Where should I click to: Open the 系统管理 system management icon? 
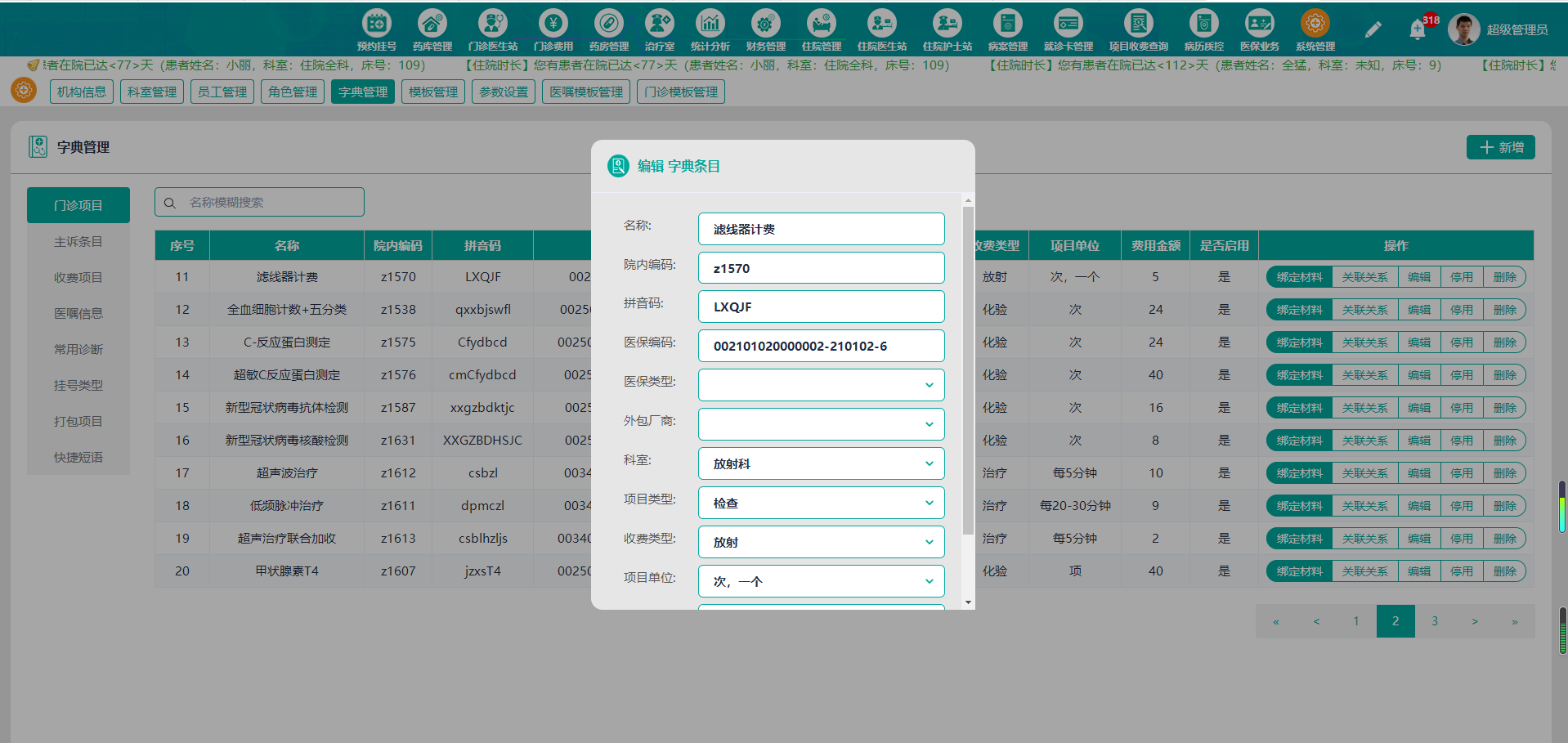coord(1315,30)
